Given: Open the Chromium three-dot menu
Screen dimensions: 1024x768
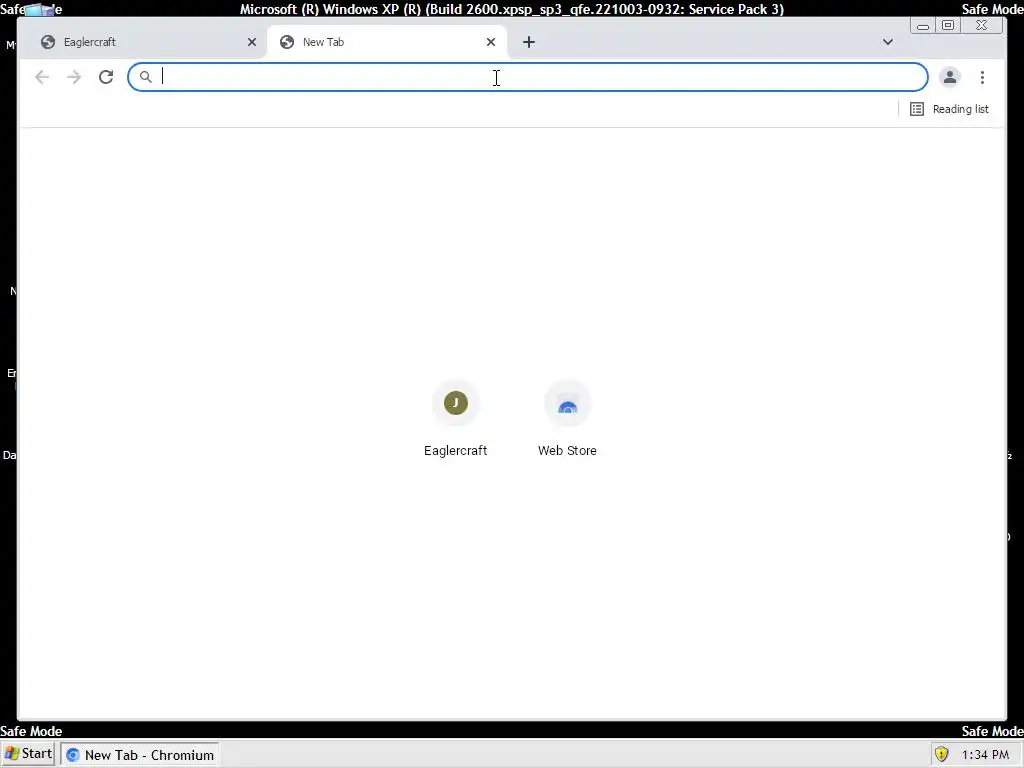Looking at the screenshot, I should (982, 77).
